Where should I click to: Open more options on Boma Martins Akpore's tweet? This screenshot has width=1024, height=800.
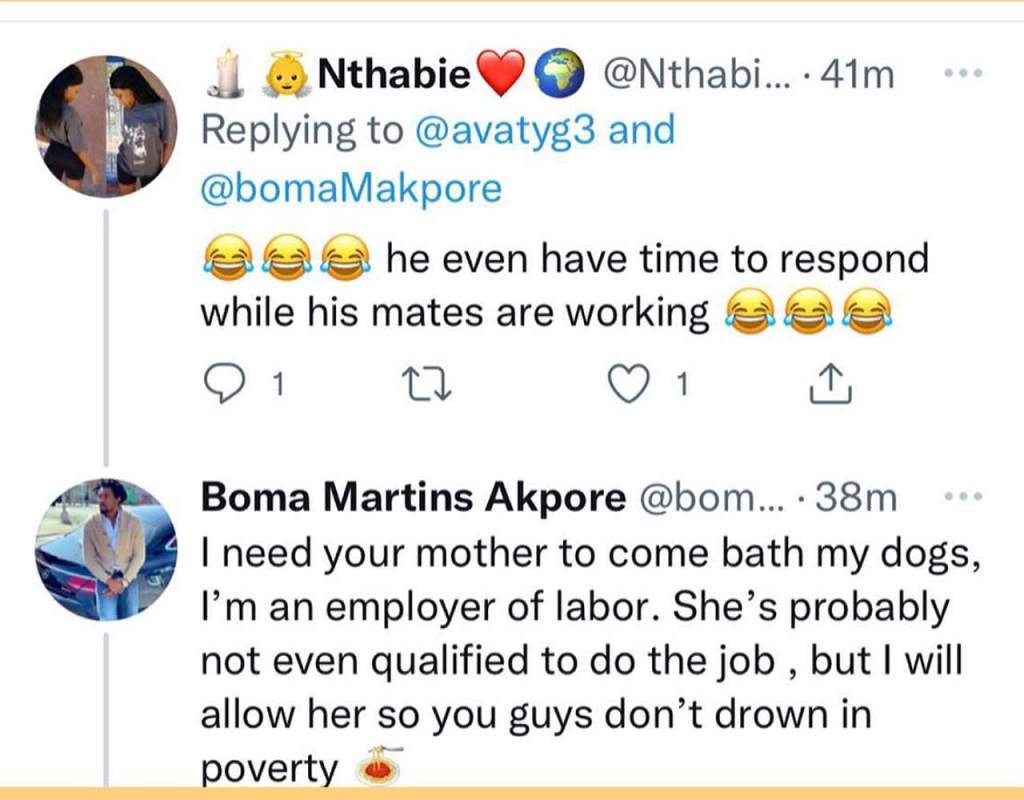pos(964,497)
